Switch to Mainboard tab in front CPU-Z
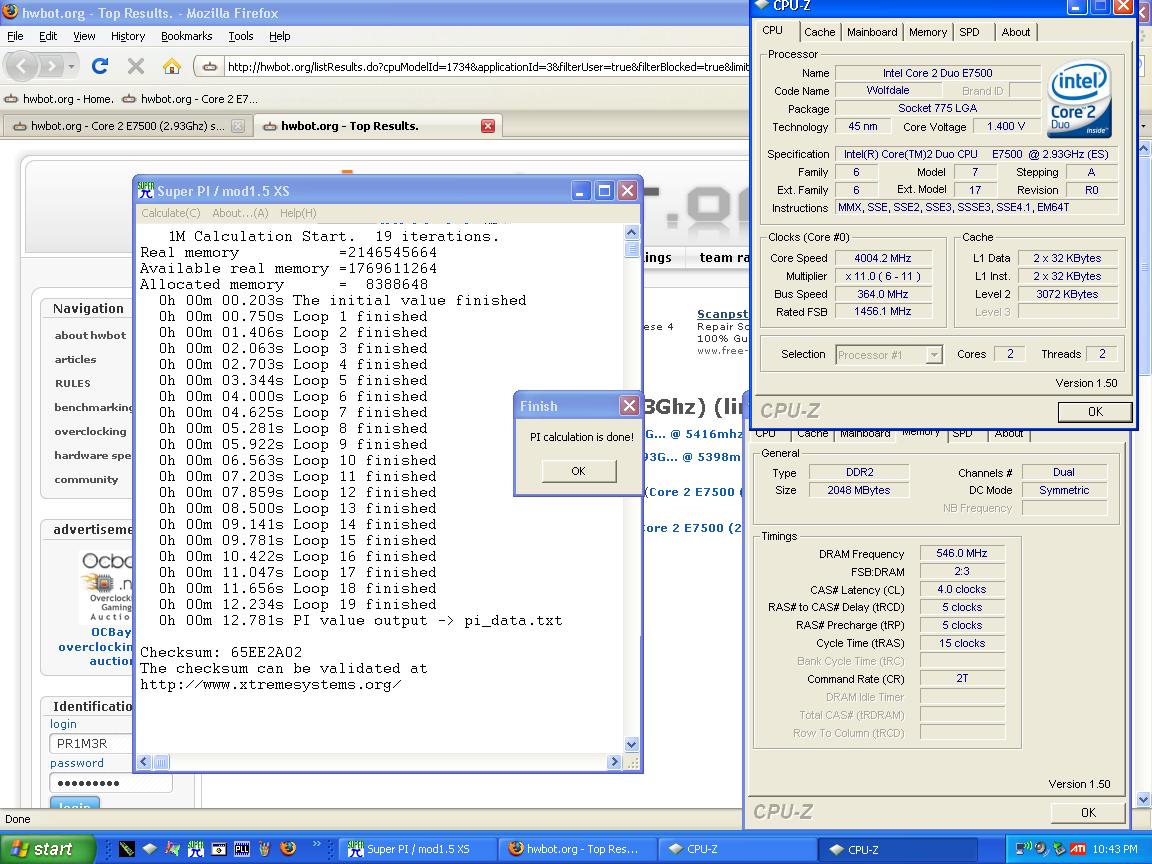The height and width of the screenshot is (864, 1152). pyautogui.click(x=872, y=32)
